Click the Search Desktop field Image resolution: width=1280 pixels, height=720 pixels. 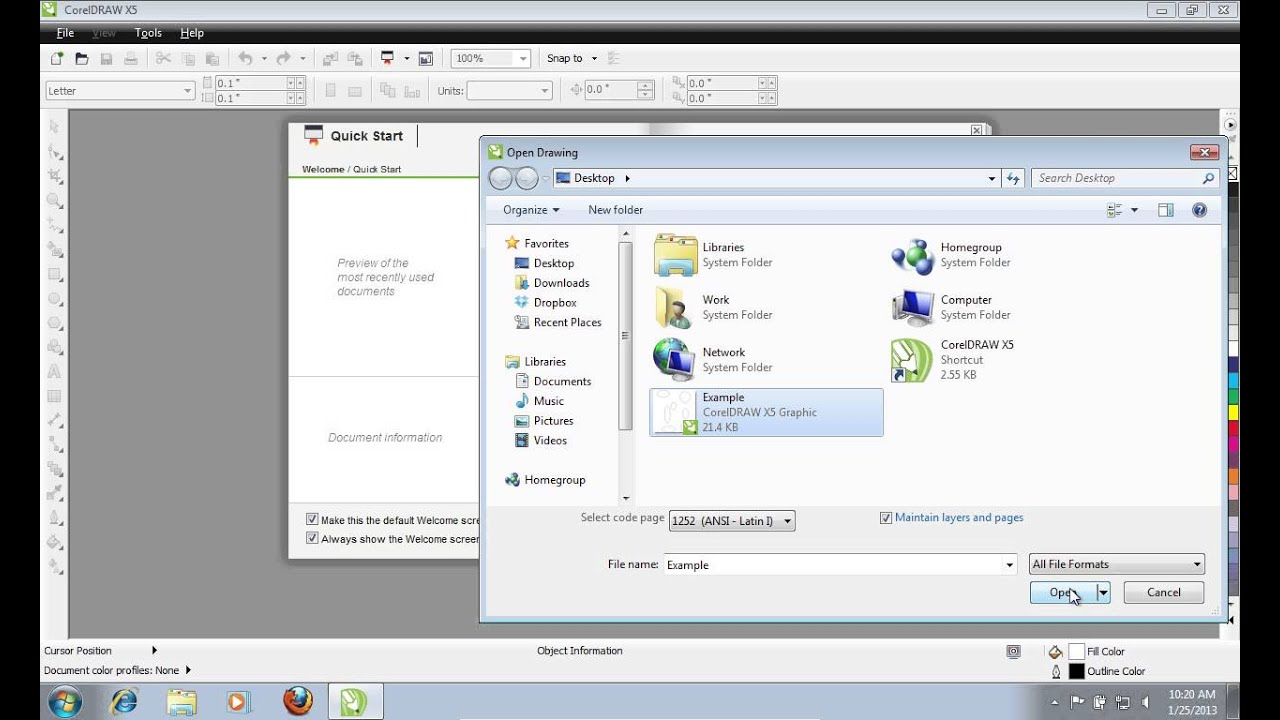pyautogui.click(x=1124, y=178)
